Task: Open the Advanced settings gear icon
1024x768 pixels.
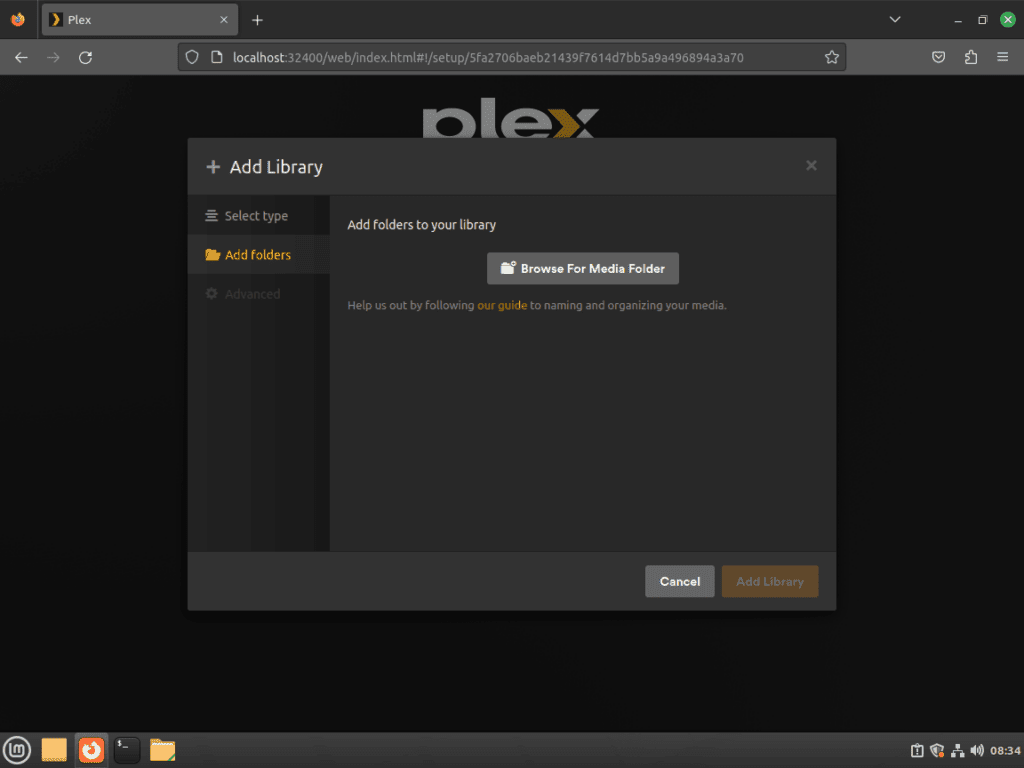Action: coord(211,293)
